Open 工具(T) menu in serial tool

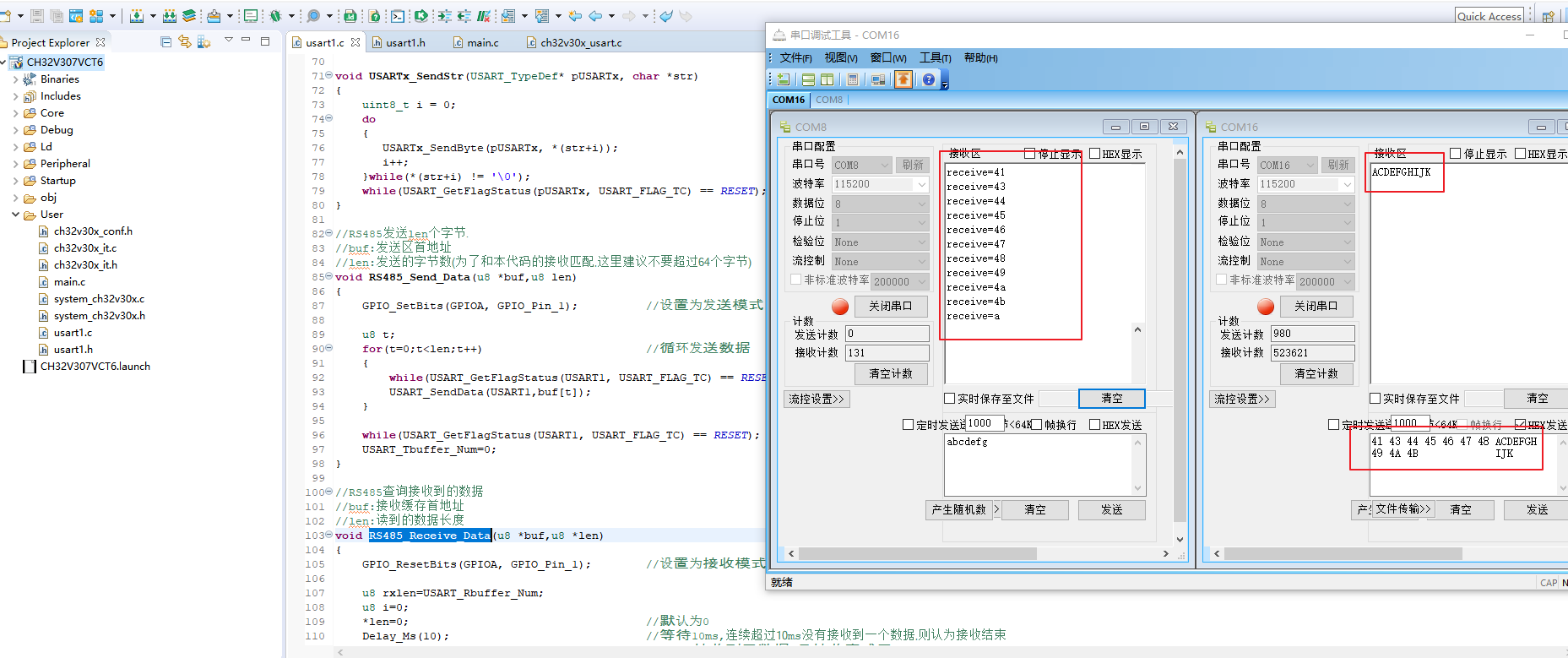(x=935, y=58)
